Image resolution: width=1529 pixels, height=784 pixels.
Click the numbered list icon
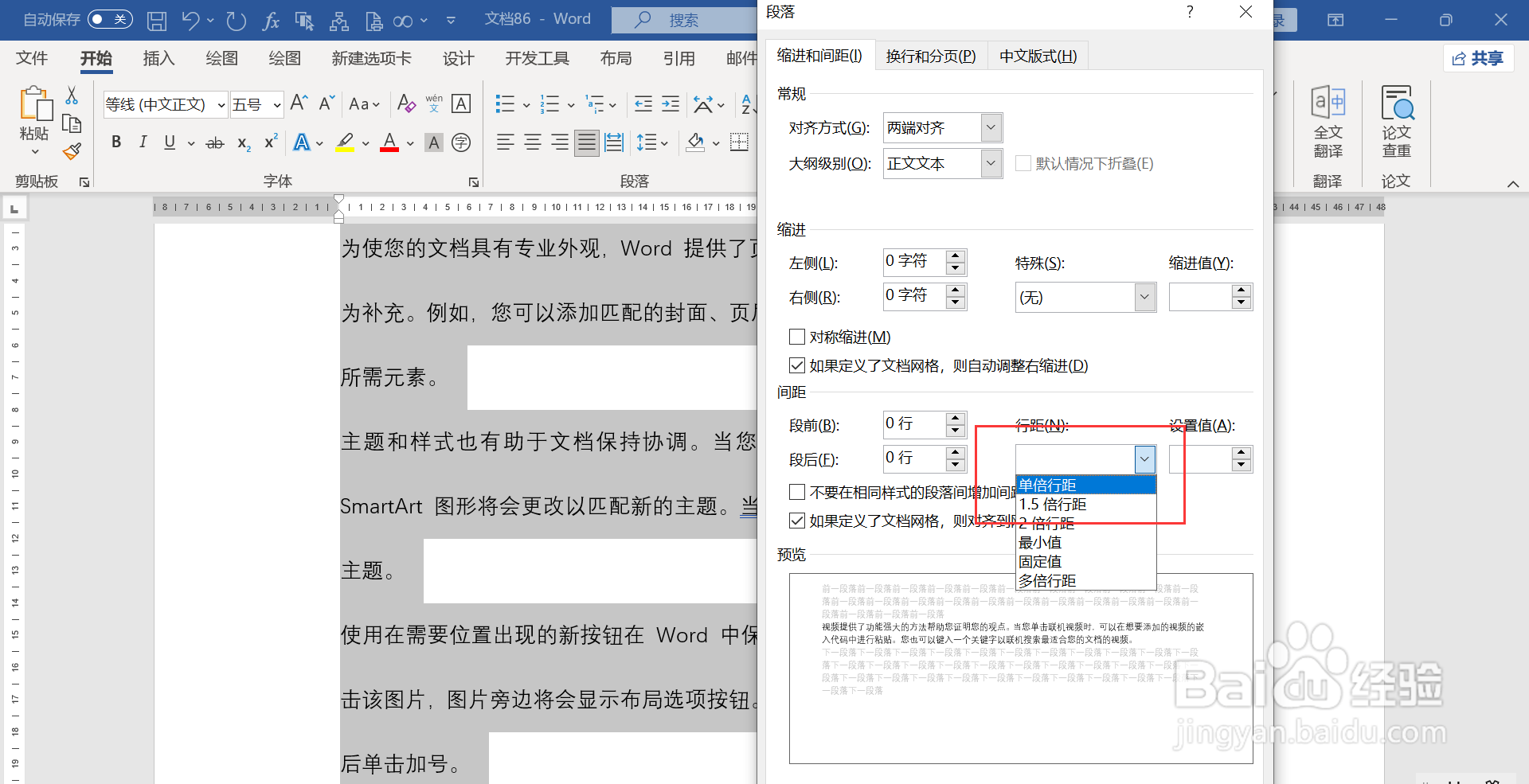[549, 103]
